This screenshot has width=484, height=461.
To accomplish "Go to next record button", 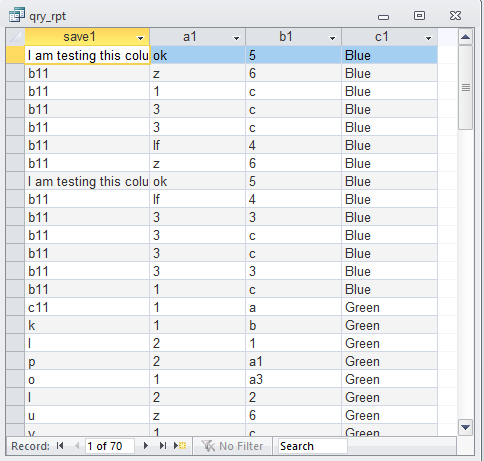I will [x=146, y=446].
